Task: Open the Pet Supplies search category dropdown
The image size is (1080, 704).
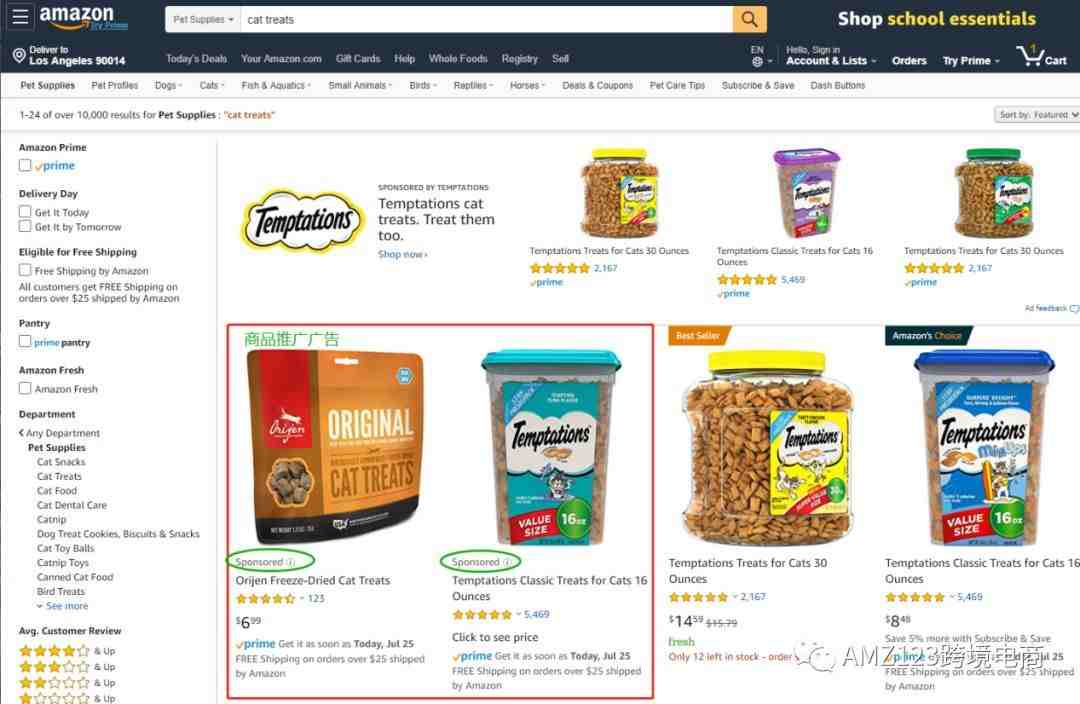Action: [203, 19]
